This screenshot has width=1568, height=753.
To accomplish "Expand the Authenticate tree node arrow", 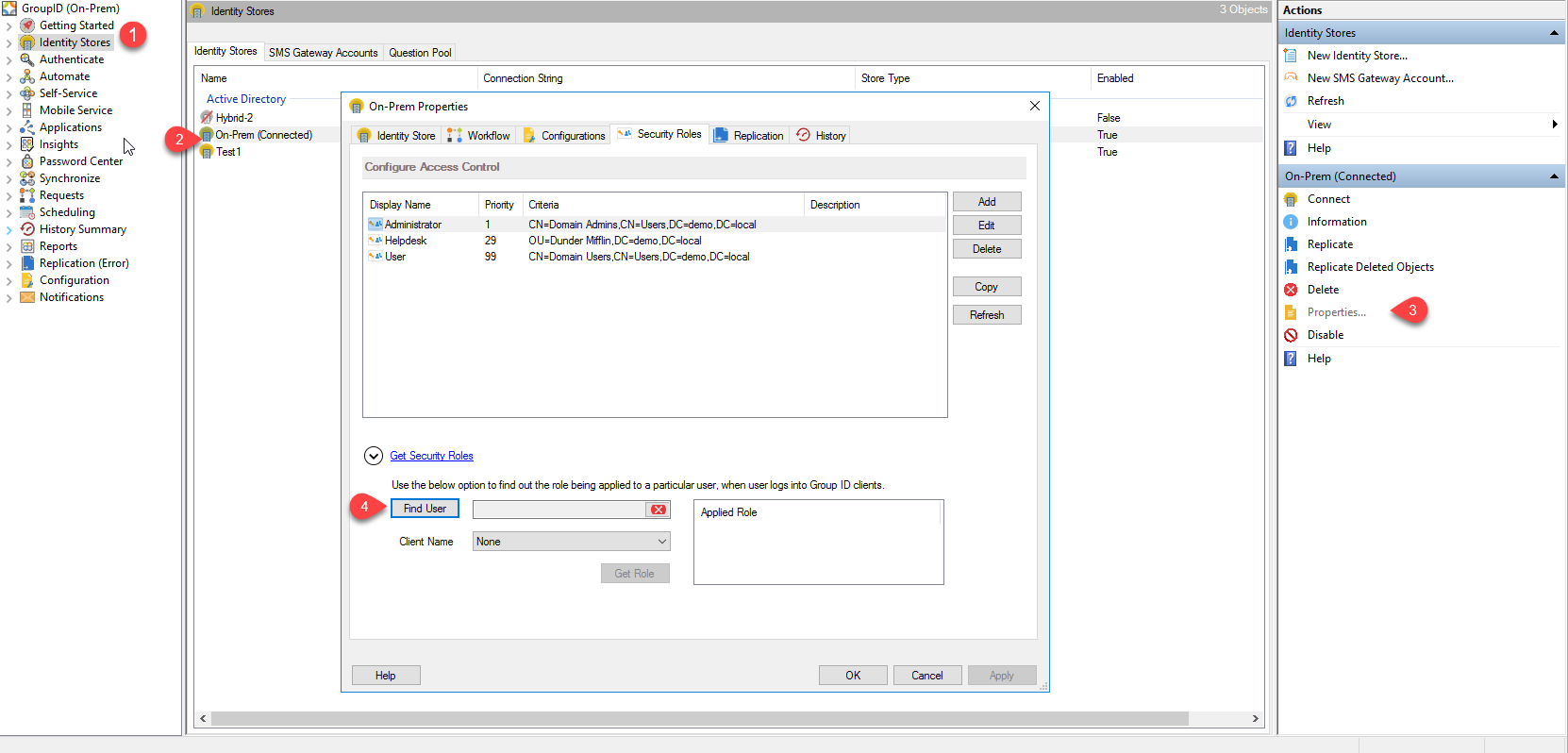I will [8, 59].
